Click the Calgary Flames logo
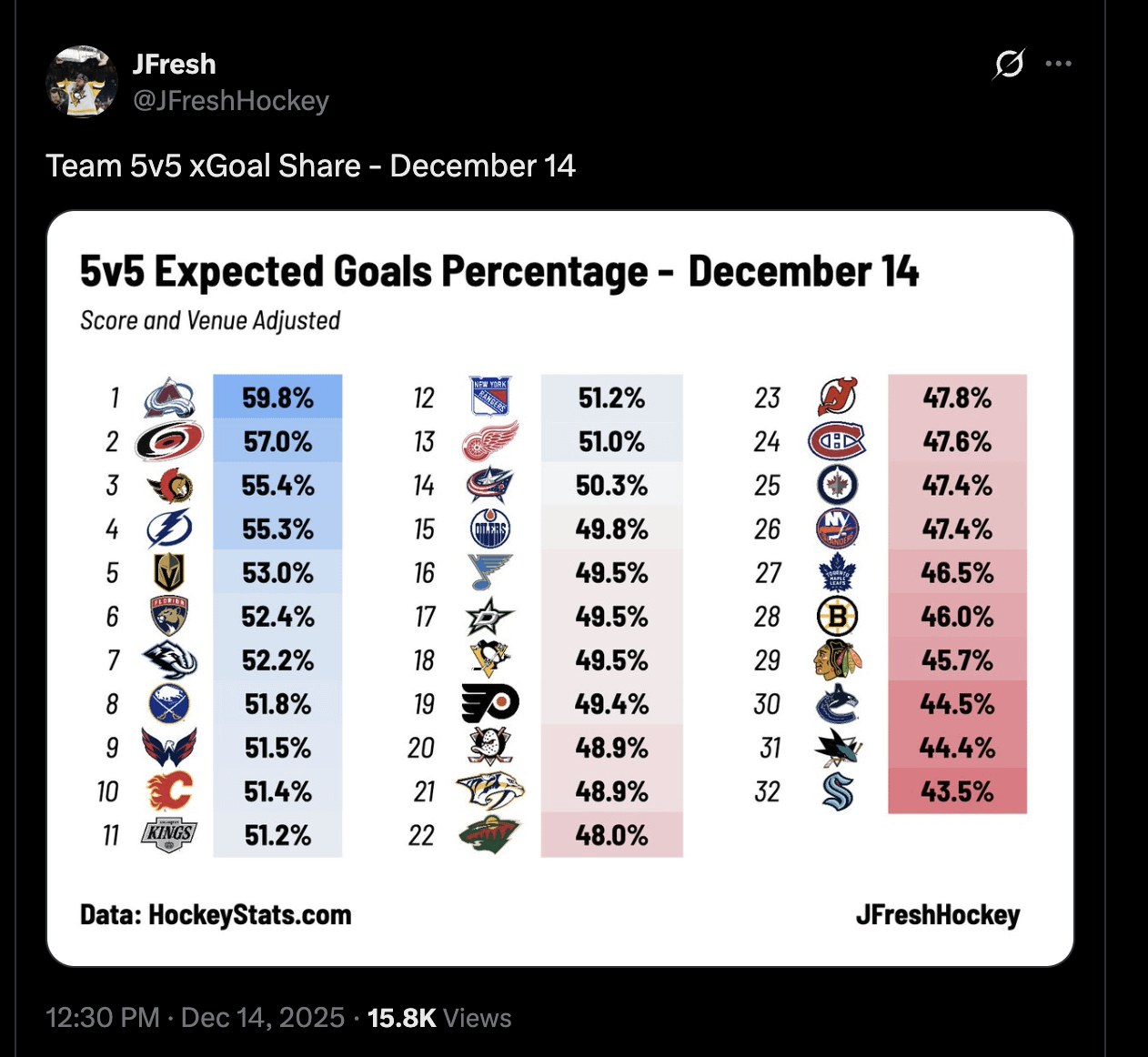This screenshot has height=1057, width=1148. [x=169, y=791]
